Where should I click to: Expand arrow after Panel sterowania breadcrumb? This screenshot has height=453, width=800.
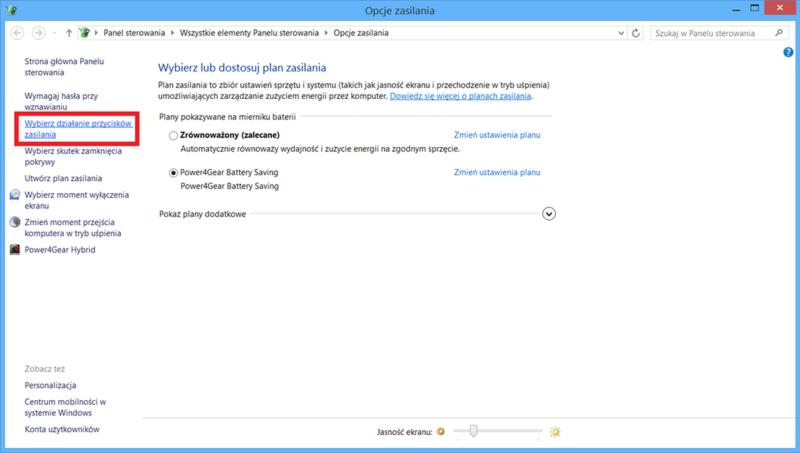click(172, 33)
